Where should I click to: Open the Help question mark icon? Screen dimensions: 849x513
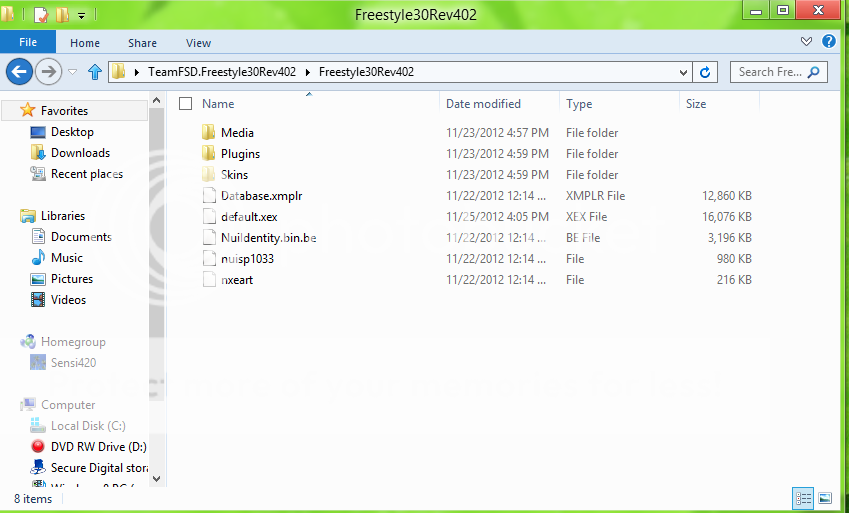tap(828, 42)
